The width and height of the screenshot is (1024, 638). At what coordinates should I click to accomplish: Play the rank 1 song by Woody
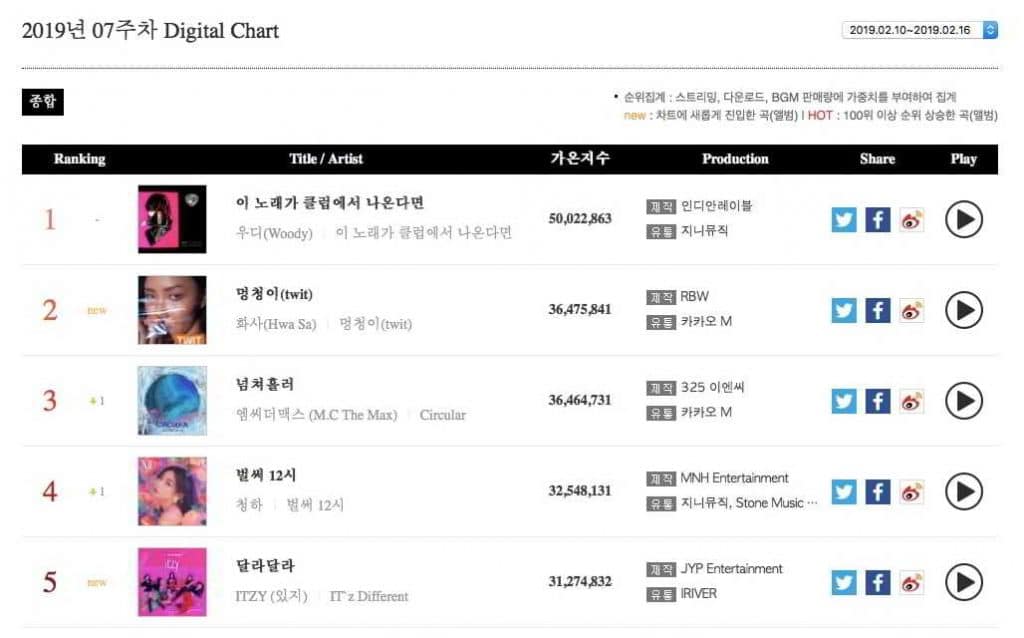click(963, 219)
